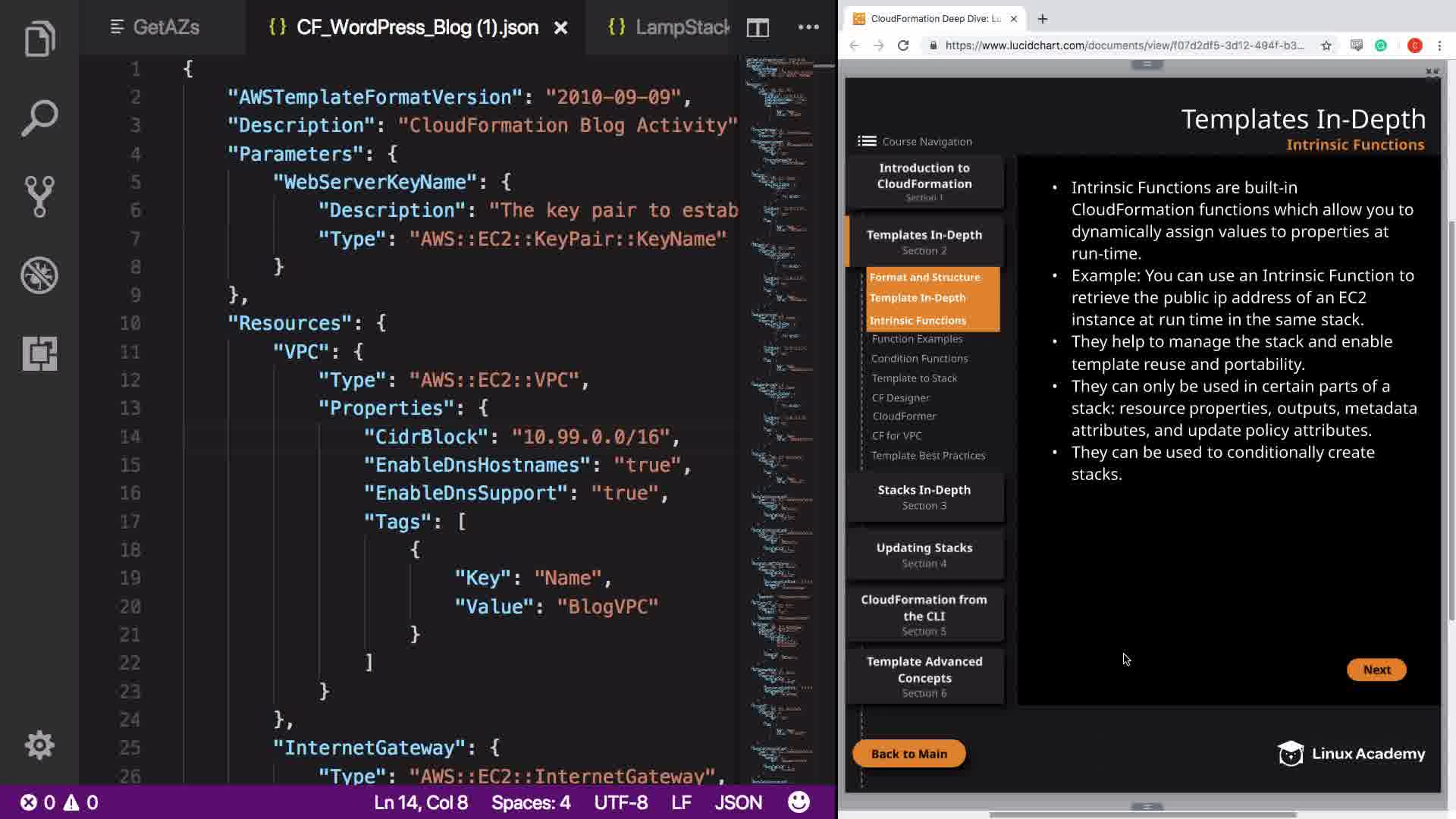Toggle the Course Navigation list menu
The width and height of the screenshot is (1456, 819).
(x=867, y=141)
